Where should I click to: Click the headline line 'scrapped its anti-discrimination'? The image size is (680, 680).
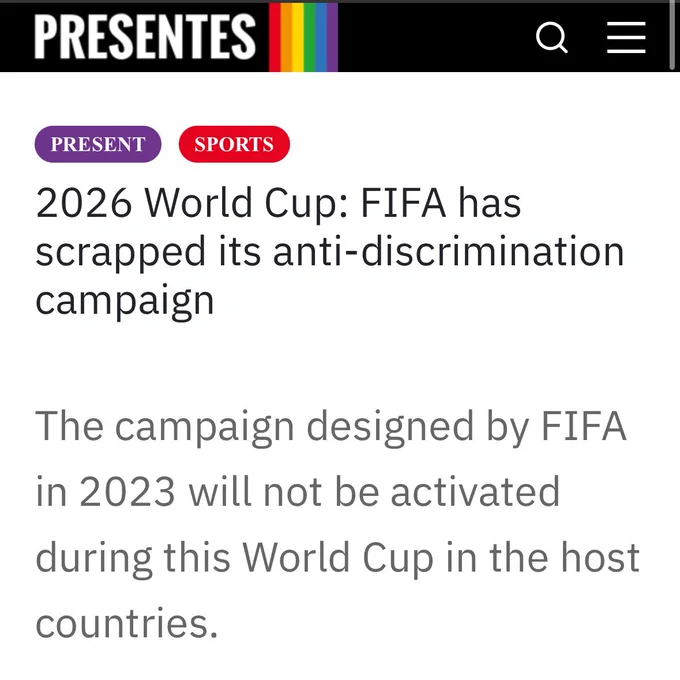(x=330, y=252)
